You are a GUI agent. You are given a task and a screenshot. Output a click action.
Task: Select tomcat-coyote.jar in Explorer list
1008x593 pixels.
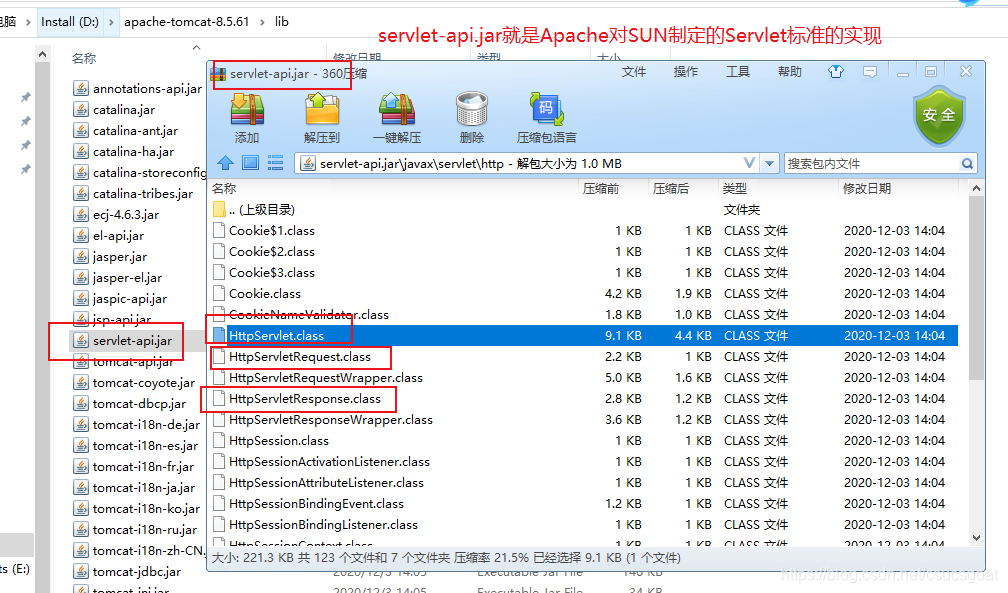134,383
